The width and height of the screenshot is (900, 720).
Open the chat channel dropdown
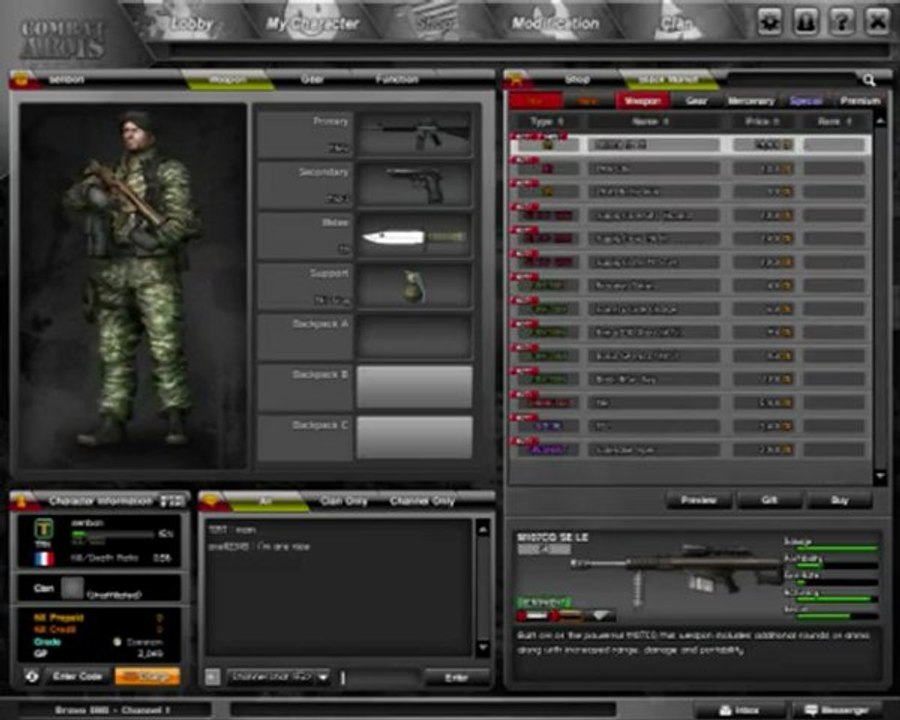point(278,678)
